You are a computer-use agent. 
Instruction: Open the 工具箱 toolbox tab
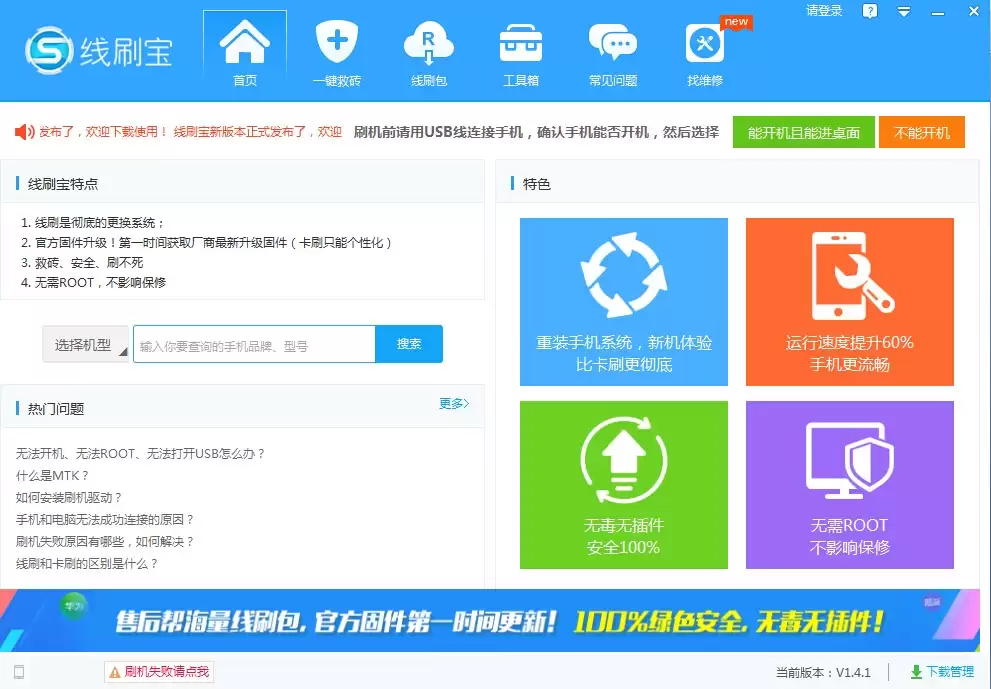pyautogui.click(x=521, y=54)
